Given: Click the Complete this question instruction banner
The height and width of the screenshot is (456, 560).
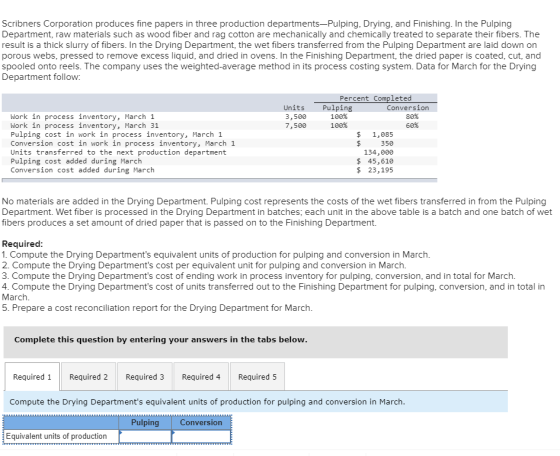Looking at the screenshot, I should (x=256, y=342).
